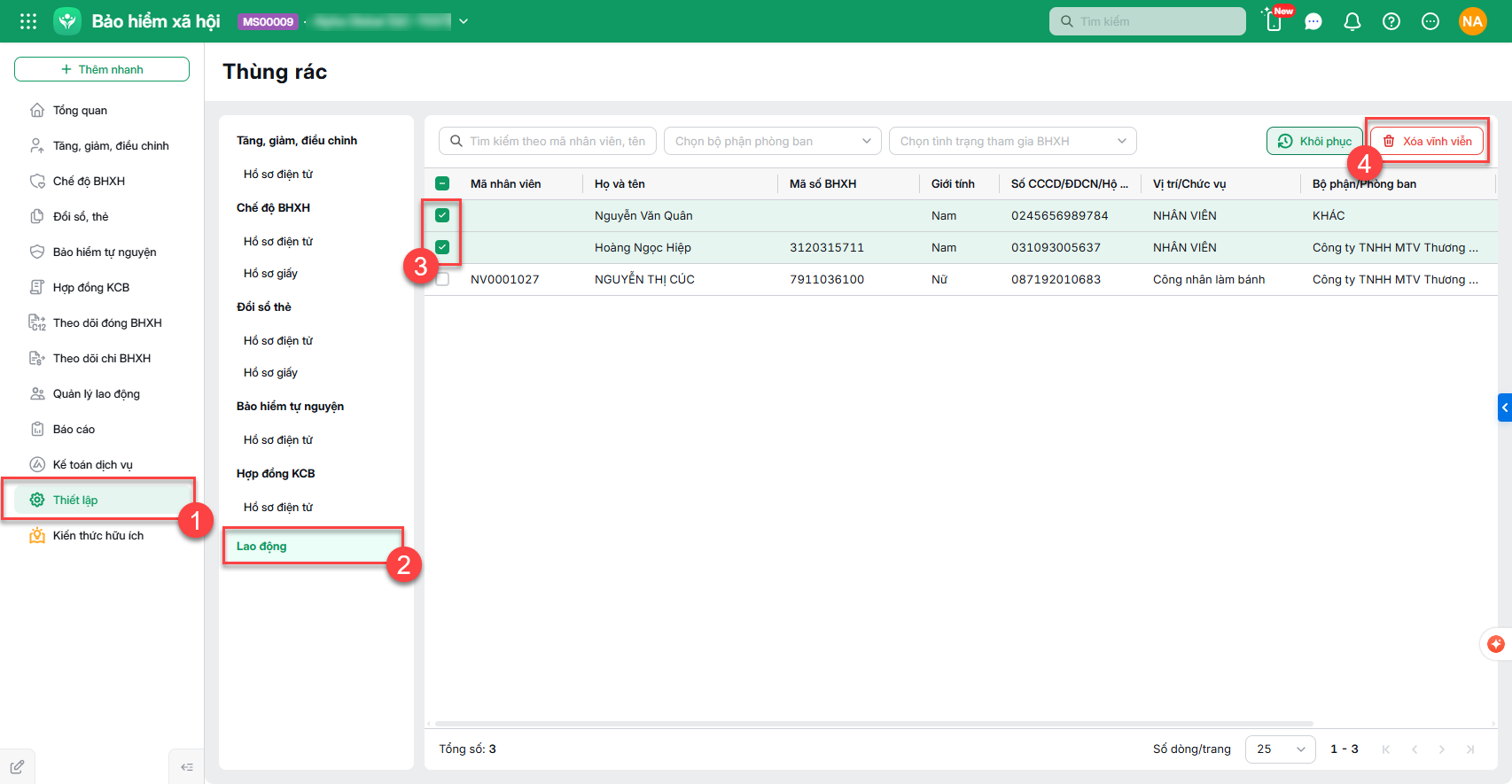The image size is (1512, 784).
Task: Toggle the select-all header checkbox
Action: [x=442, y=183]
